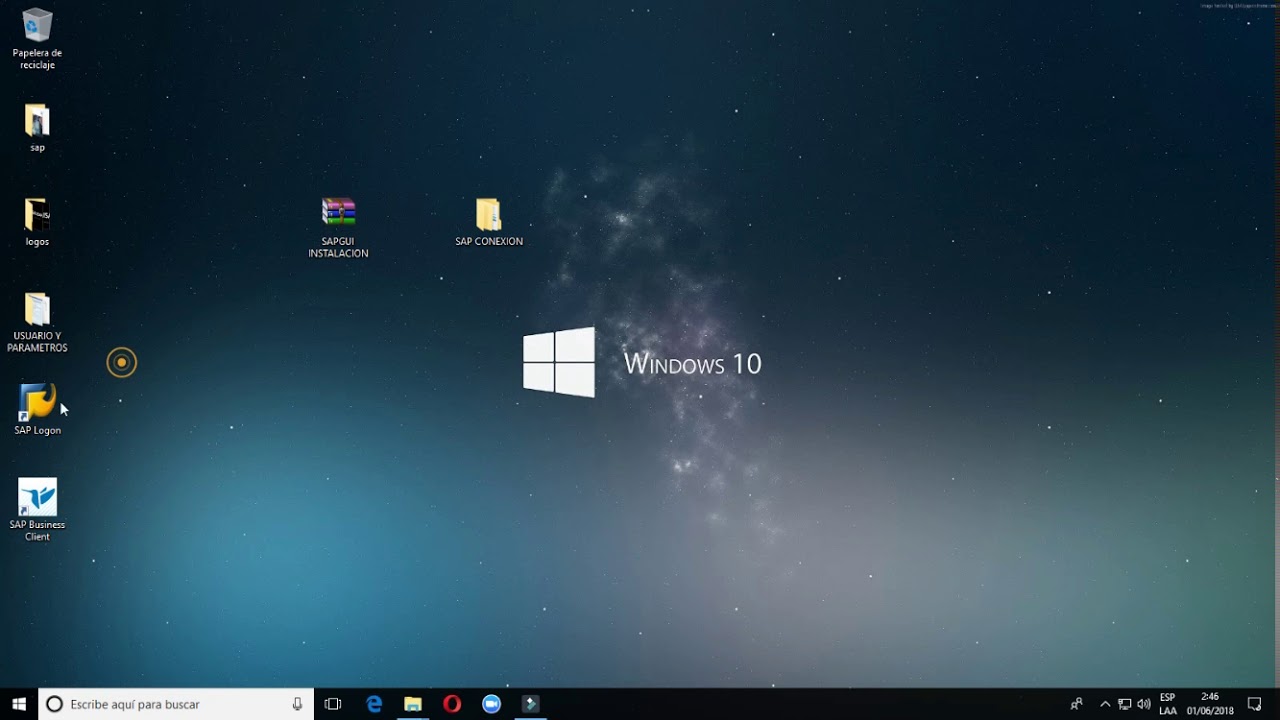The width and height of the screenshot is (1280, 720).
Task: Open the Action Center notifications icon
Action: 1255,704
